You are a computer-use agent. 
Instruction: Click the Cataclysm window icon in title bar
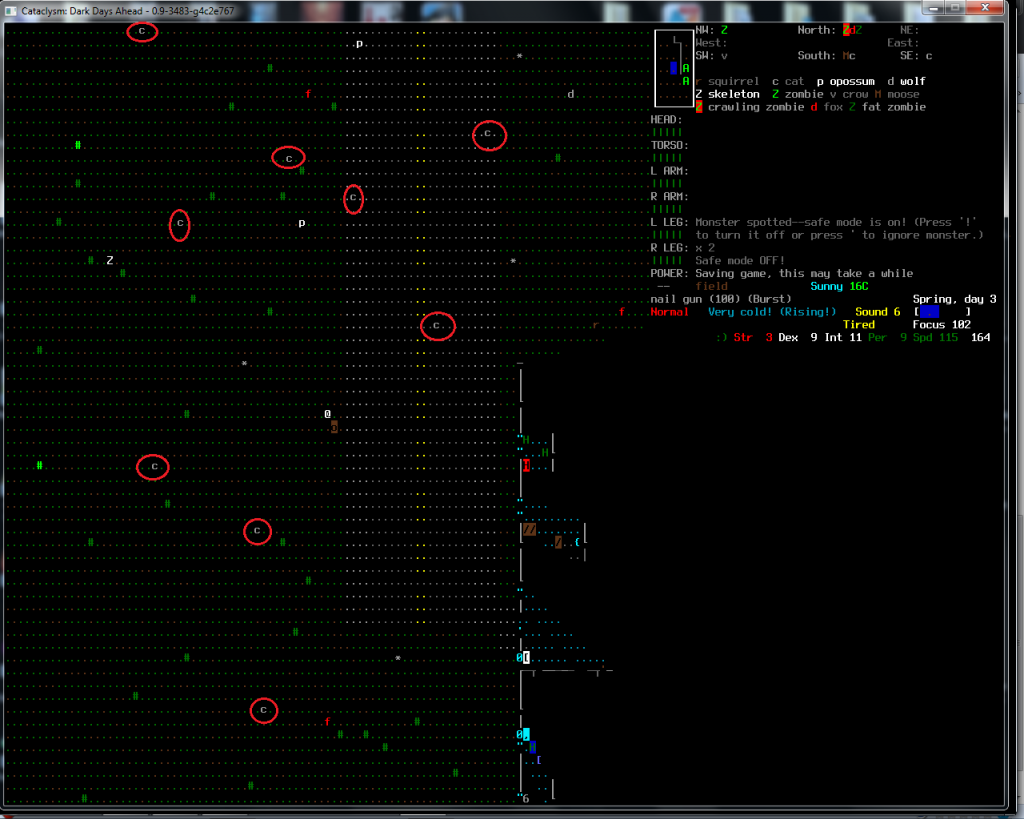(11, 10)
